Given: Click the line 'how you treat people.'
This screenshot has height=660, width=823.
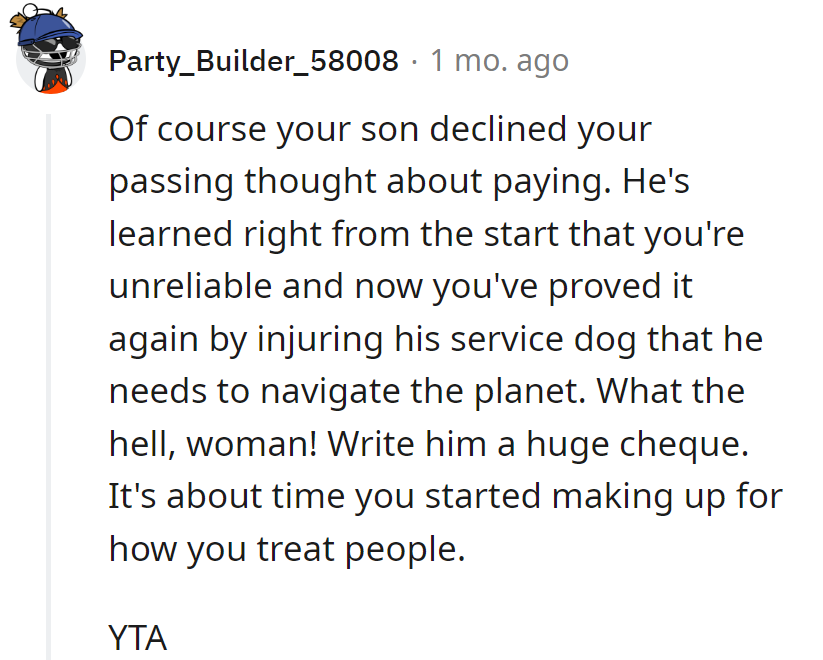Looking at the screenshot, I should point(287,550).
